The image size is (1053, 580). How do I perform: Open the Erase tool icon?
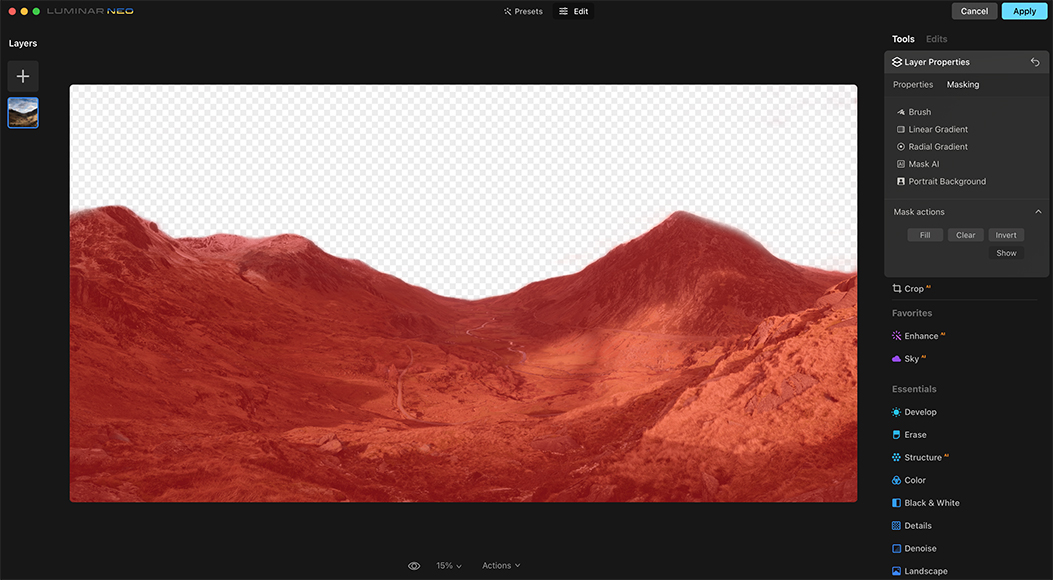897,435
